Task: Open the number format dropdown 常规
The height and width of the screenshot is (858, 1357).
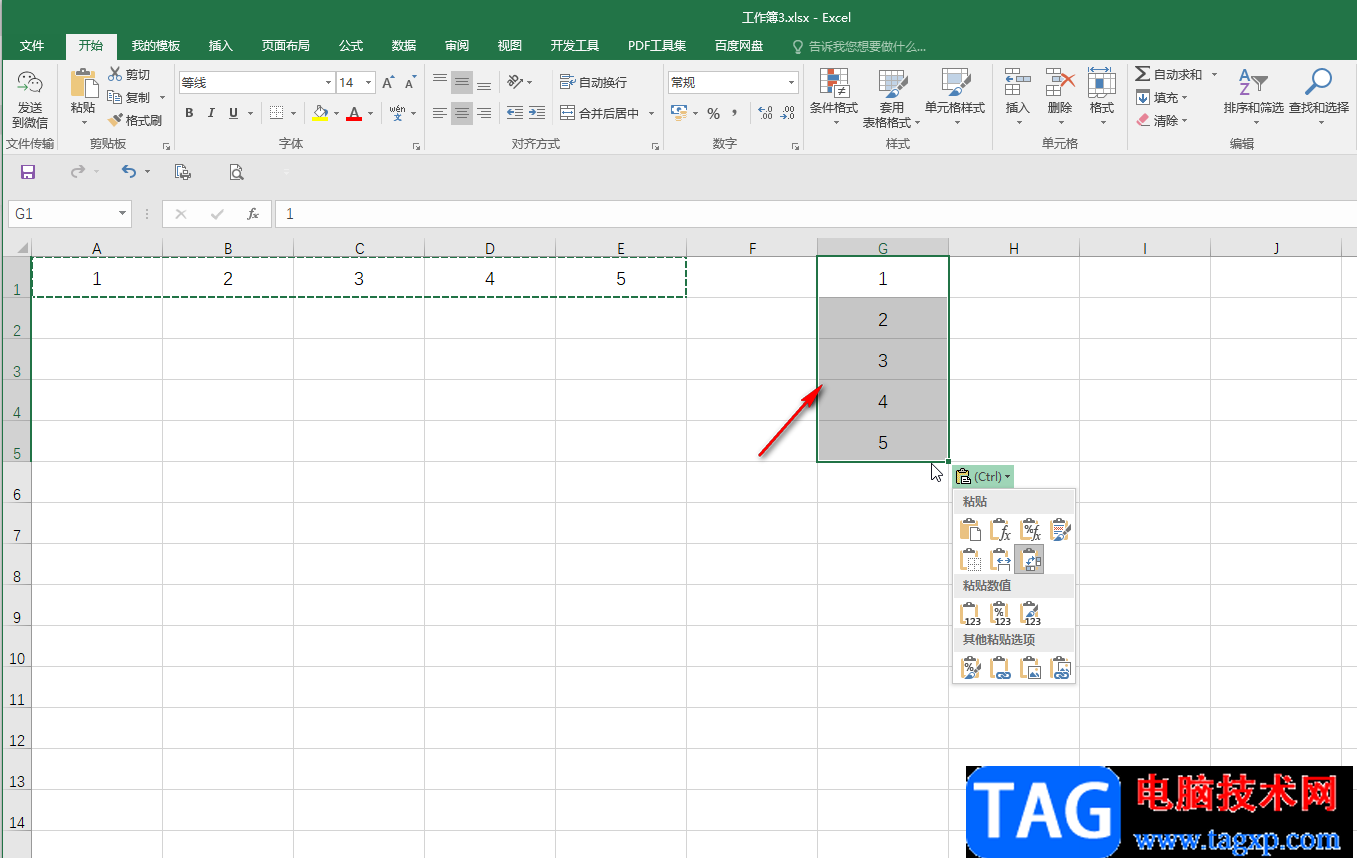Action: [792, 83]
